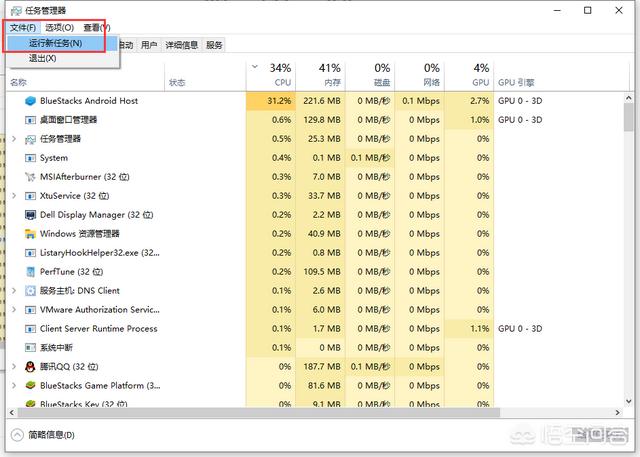Viewport: 640px width, 457px height.
Task: Click the Dell Display Manager icon
Action: pyautogui.click(x=30, y=215)
